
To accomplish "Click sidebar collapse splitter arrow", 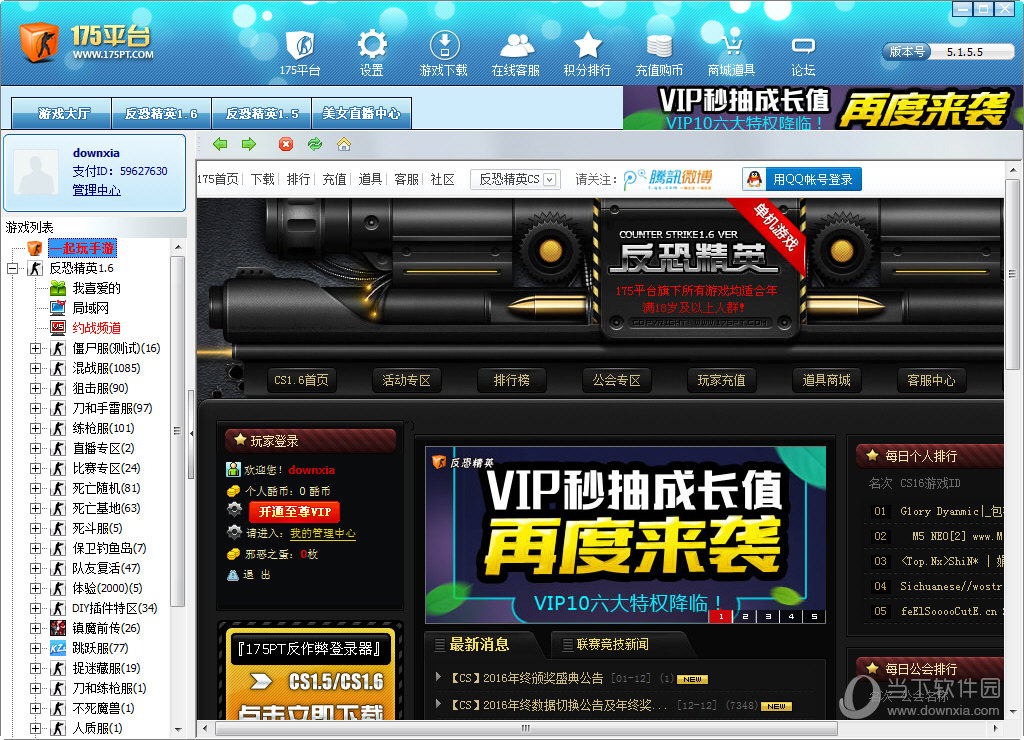I will [191, 434].
